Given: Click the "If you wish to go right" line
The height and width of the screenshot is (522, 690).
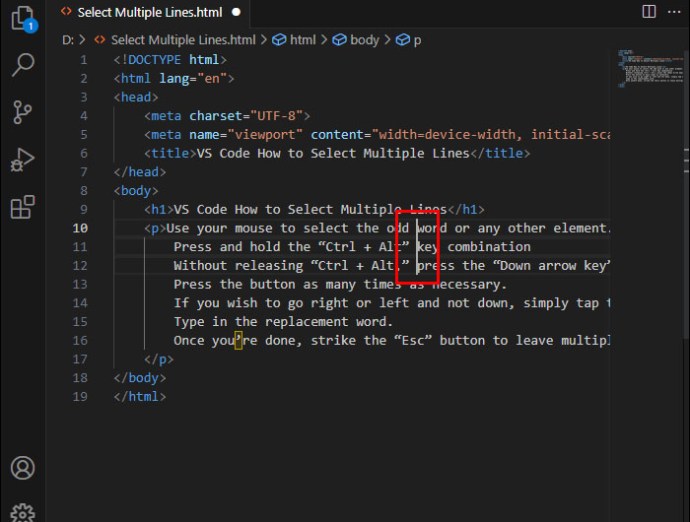Looking at the screenshot, I should [392, 303].
